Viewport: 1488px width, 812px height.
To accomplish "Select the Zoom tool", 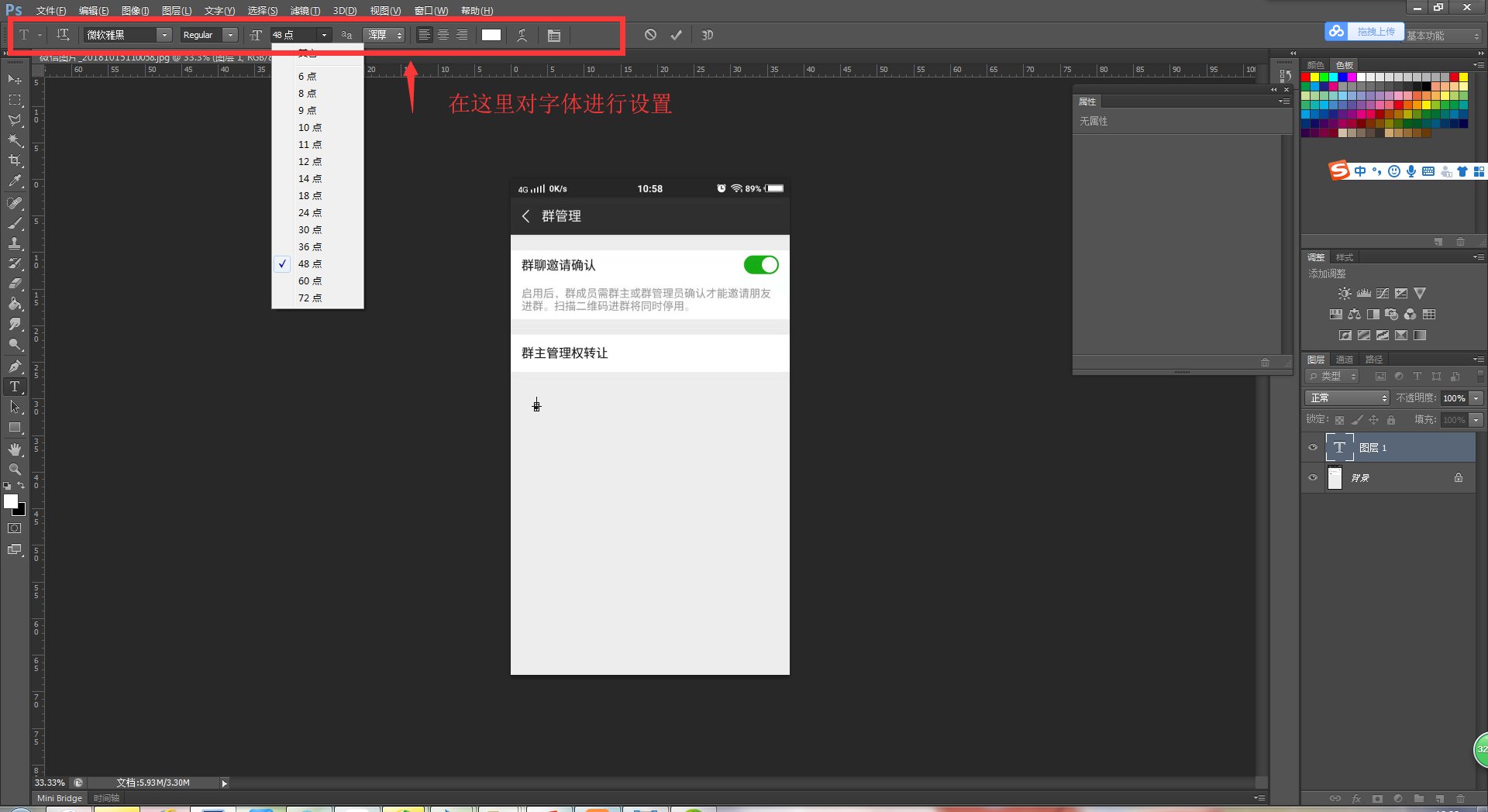I will [x=15, y=469].
